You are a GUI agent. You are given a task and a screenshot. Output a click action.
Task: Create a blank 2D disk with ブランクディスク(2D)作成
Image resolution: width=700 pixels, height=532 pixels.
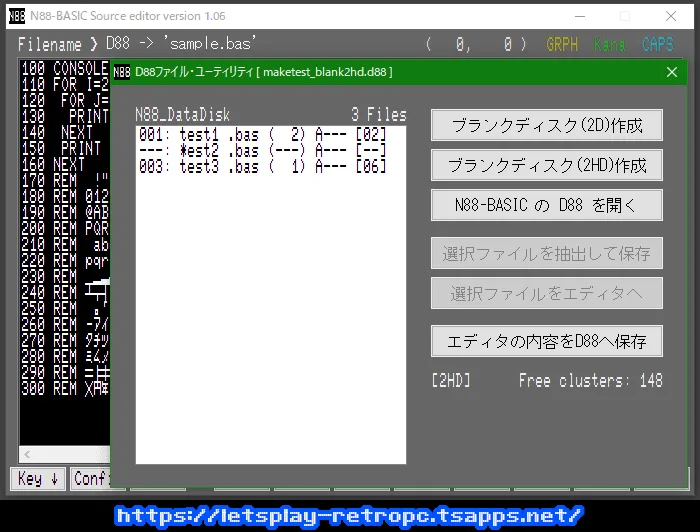[x=546, y=125]
